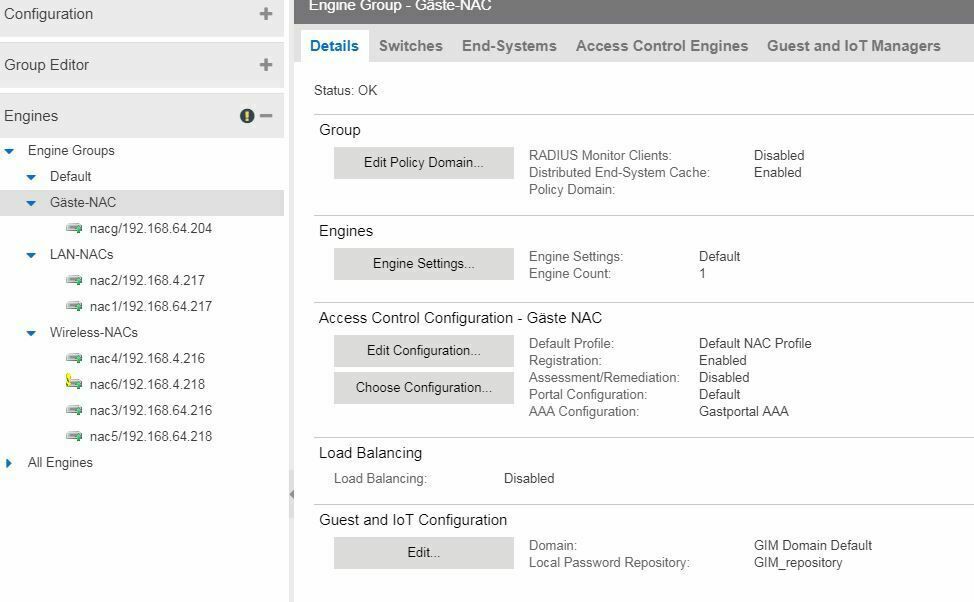Click the nacg/192.168.64.204 engine icon

point(74,229)
